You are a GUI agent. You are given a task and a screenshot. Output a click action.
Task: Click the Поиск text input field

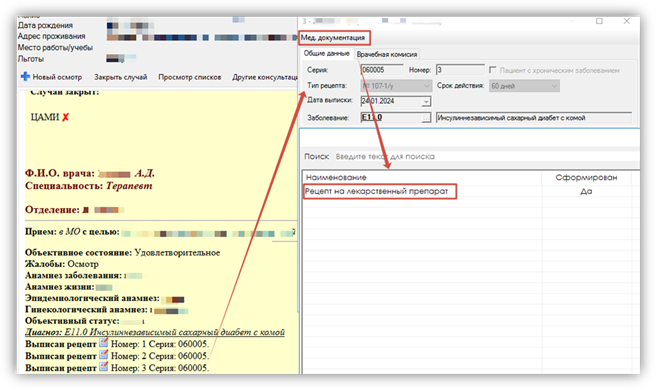click(x=487, y=157)
